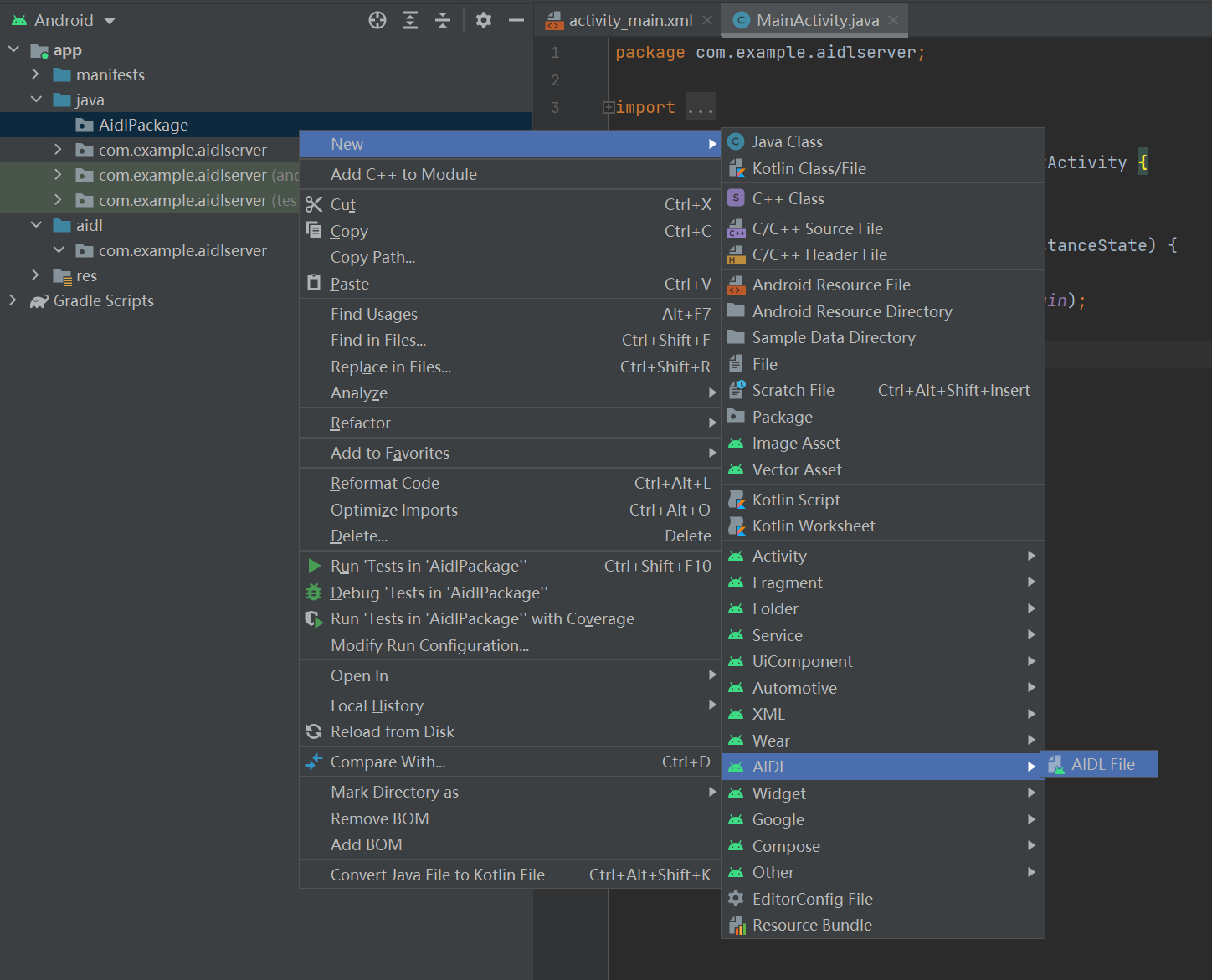Open the Android project view dropdown
Screen dimensions: 1212x980
[64, 20]
